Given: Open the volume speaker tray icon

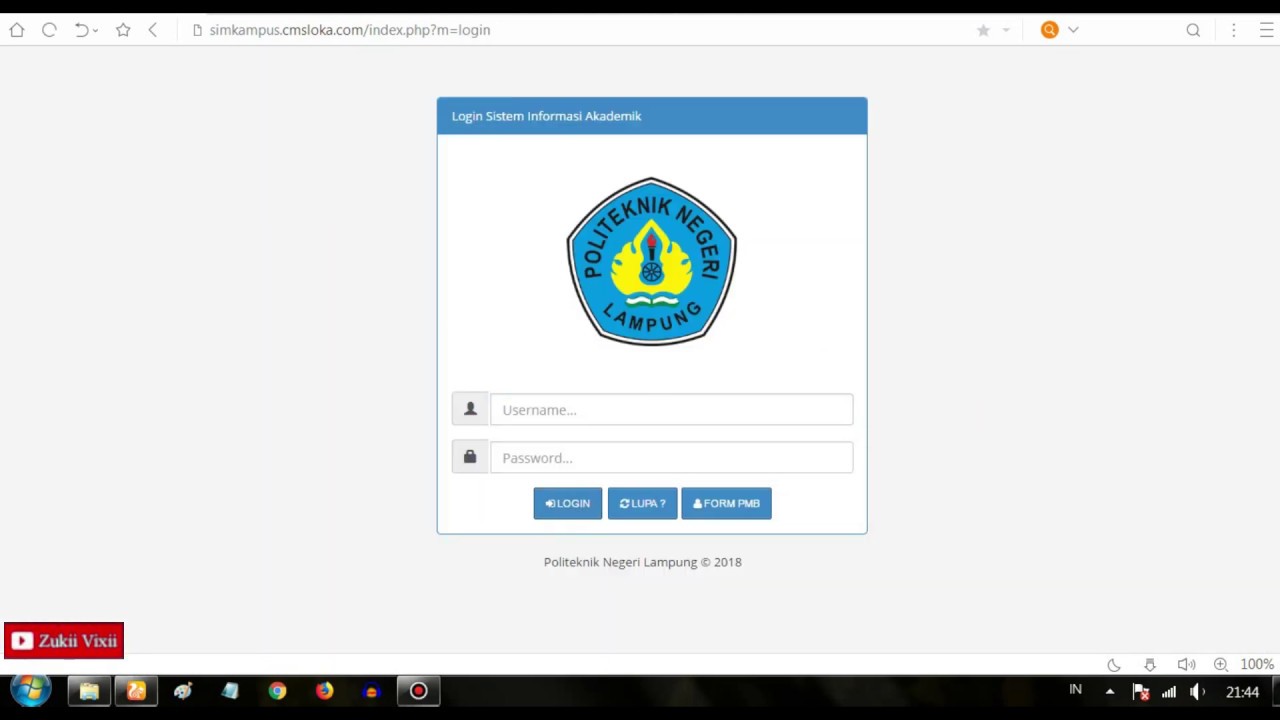Looking at the screenshot, I should click(x=1197, y=691).
